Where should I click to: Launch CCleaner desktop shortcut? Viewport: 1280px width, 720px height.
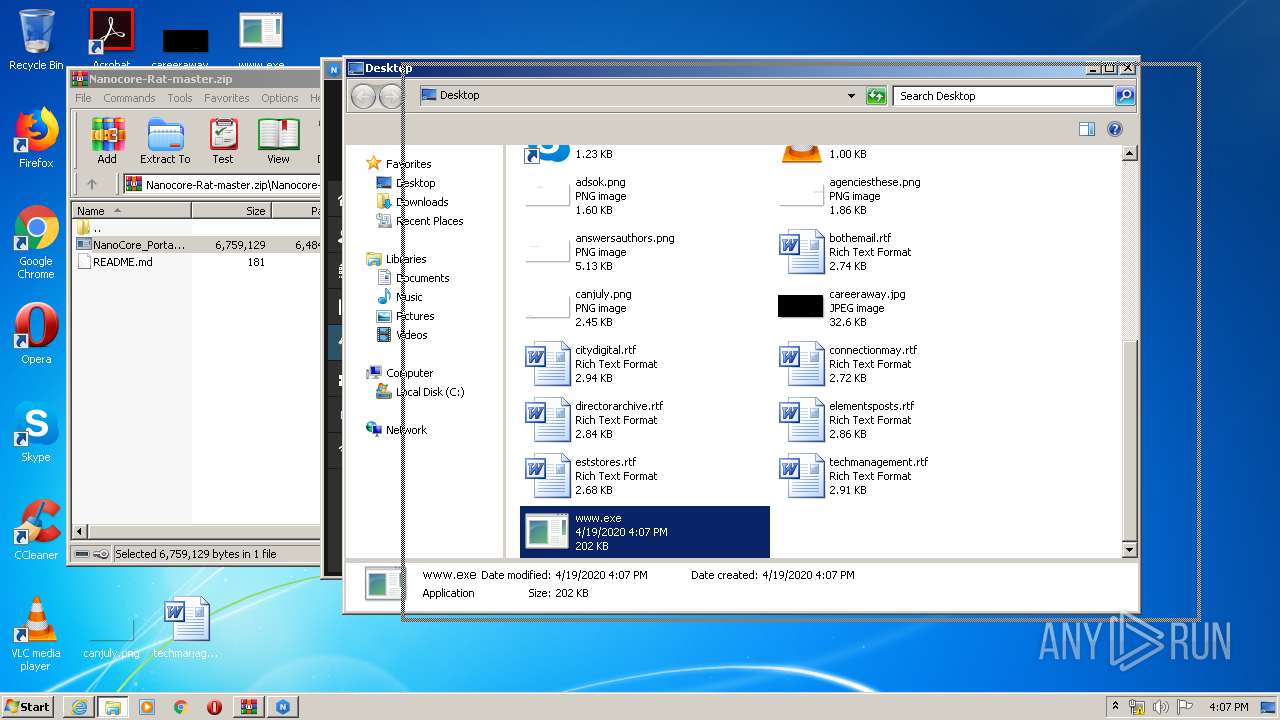point(36,530)
